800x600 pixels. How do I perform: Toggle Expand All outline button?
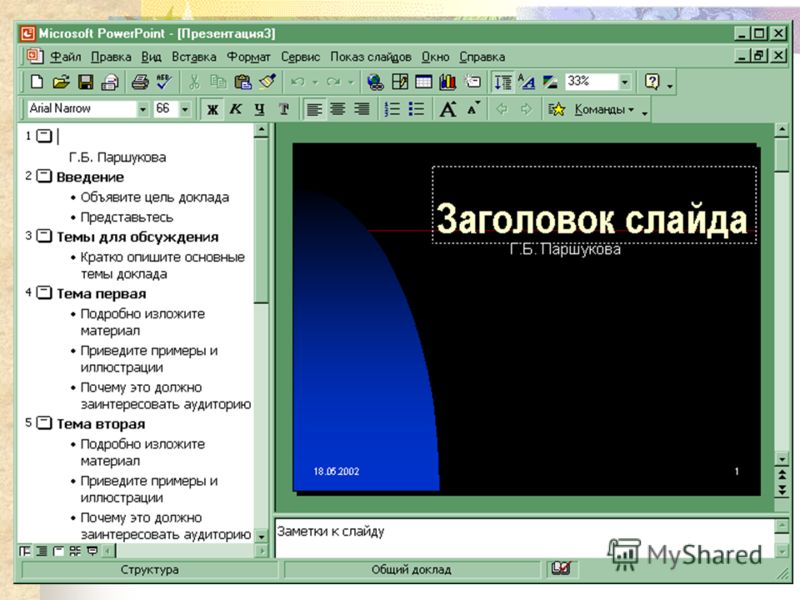503,82
